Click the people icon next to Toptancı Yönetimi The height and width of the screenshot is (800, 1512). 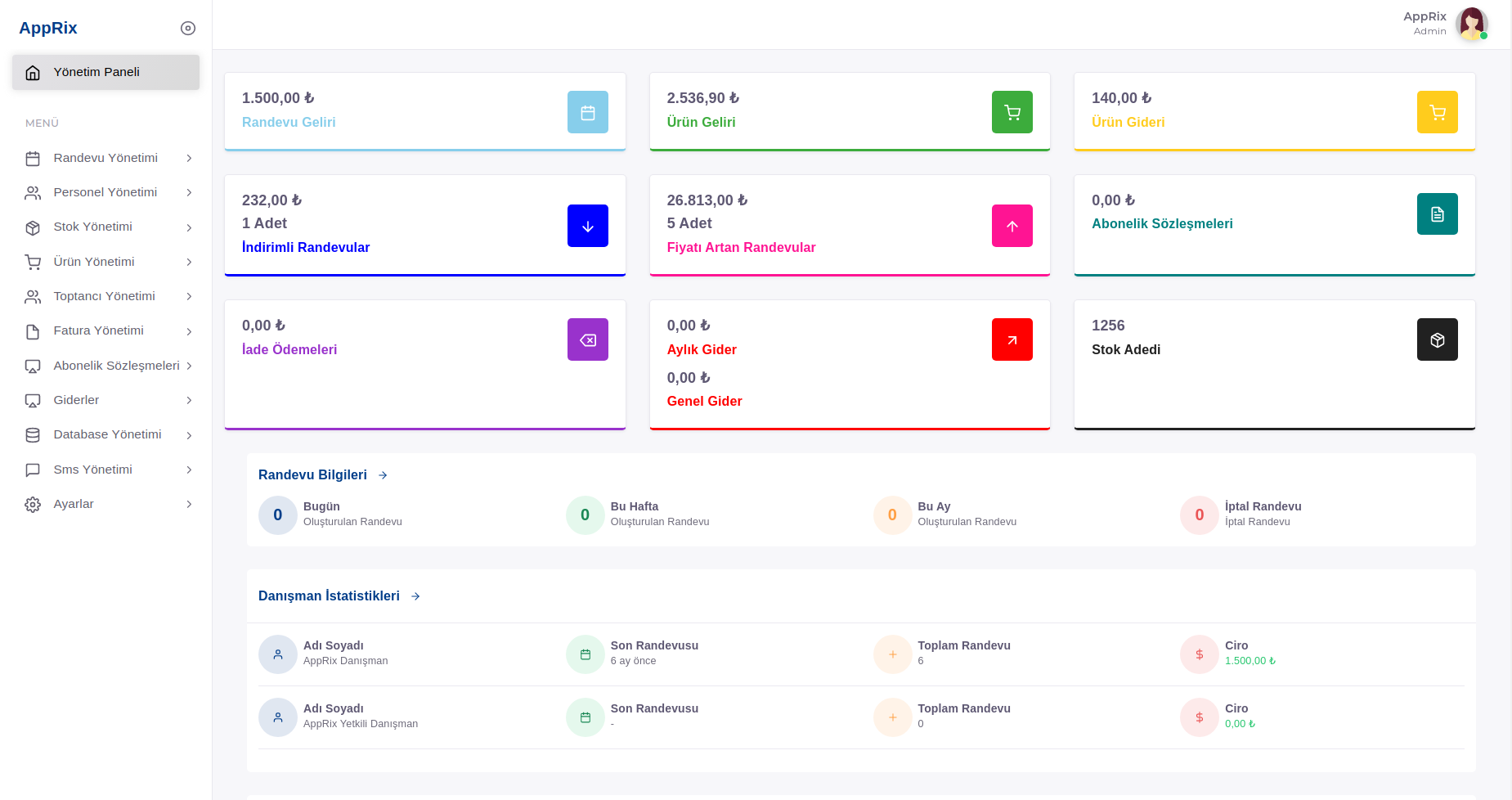click(33, 297)
